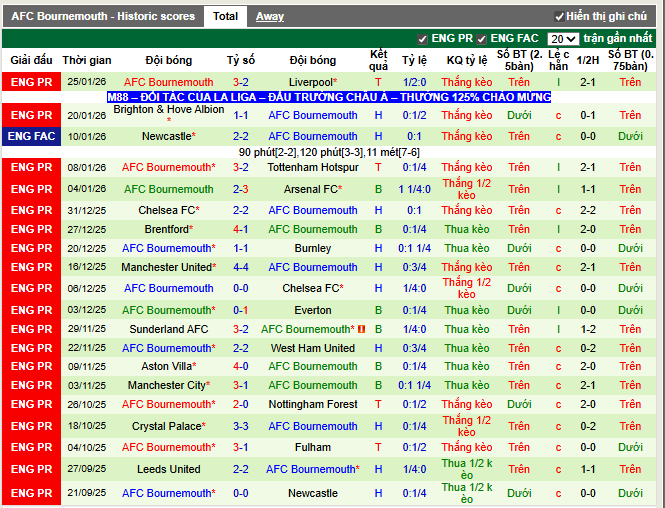Image resolution: width=665 pixels, height=508 pixels.
Task: Click the Tỷ lệ column header
Action: (x=414, y=60)
